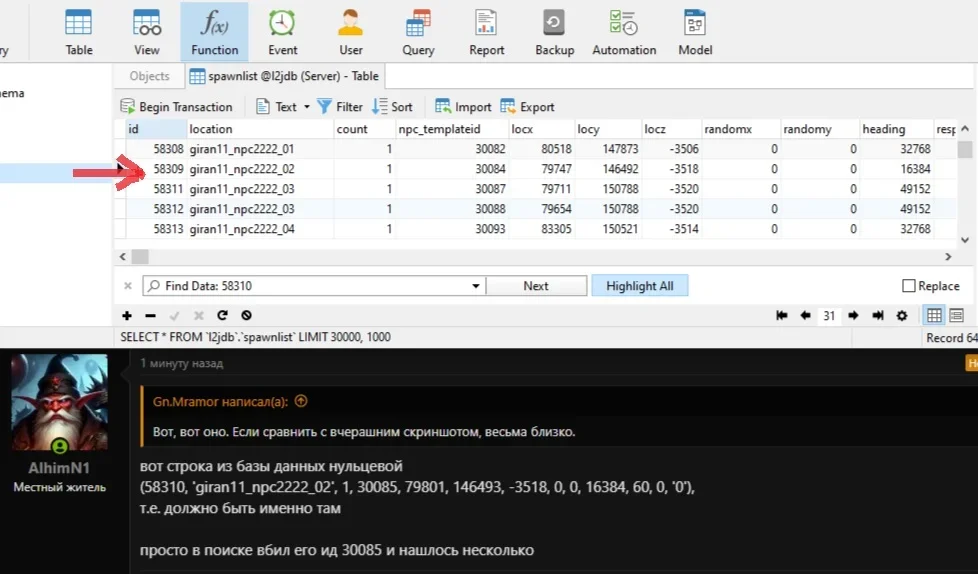Image resolution: width=978 pixels, height=574 pixels.
Task: Select npc_templateid cell 30087
Action: pos(452,189)
